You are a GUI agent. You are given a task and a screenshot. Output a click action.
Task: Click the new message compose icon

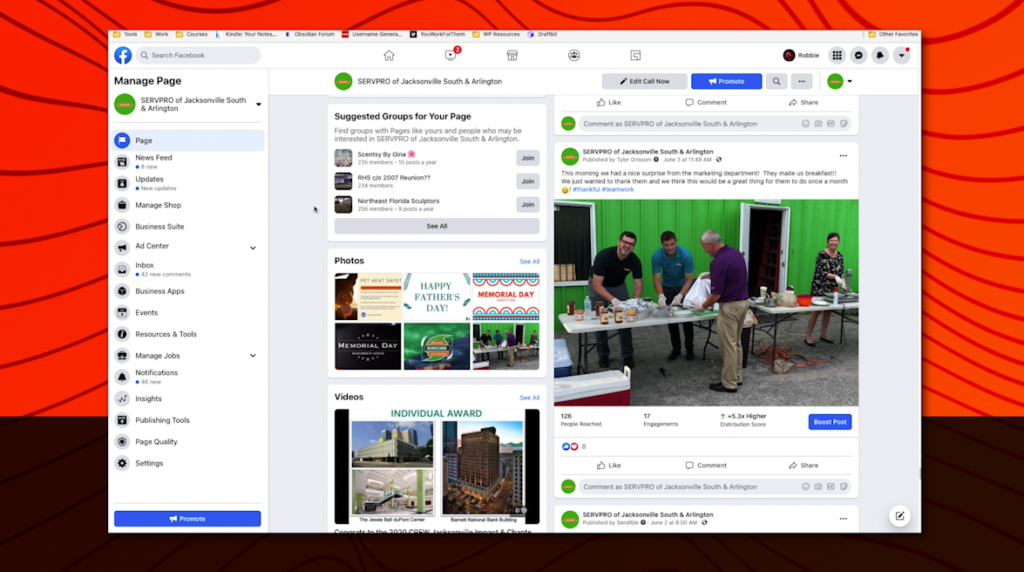coord(899,516)
